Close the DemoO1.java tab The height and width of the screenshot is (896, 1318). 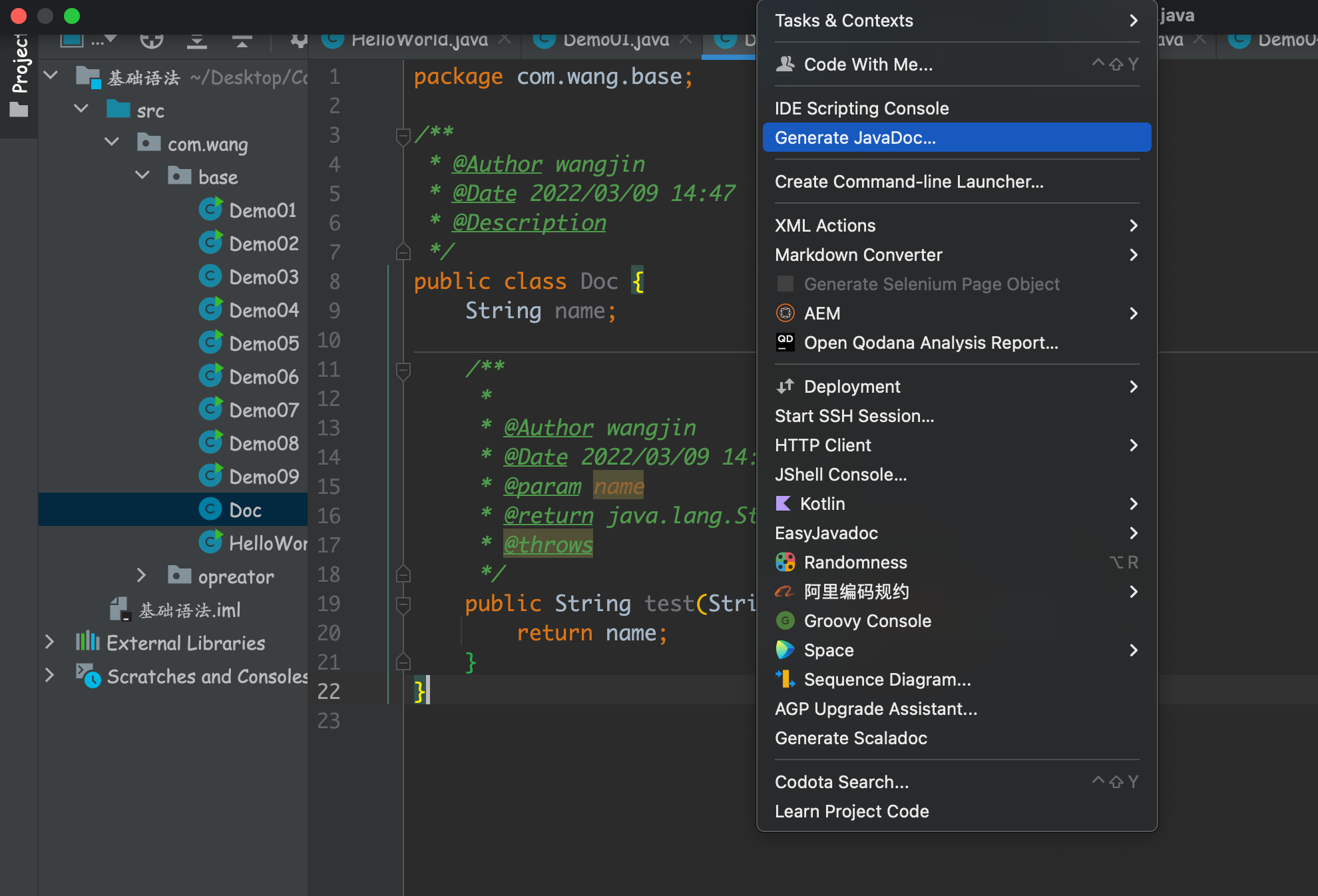tap(685, 40)
